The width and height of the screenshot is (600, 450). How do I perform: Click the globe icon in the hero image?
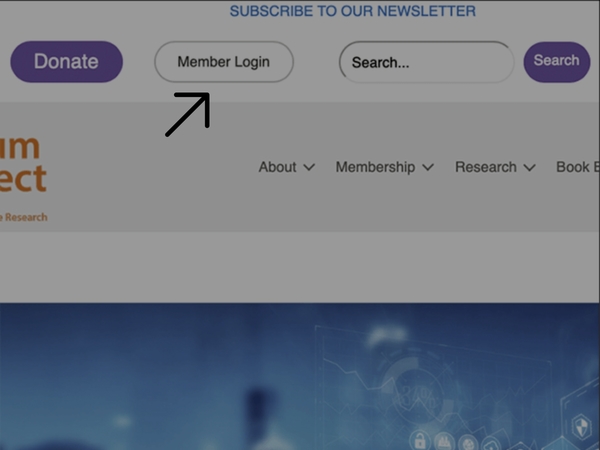468,444
